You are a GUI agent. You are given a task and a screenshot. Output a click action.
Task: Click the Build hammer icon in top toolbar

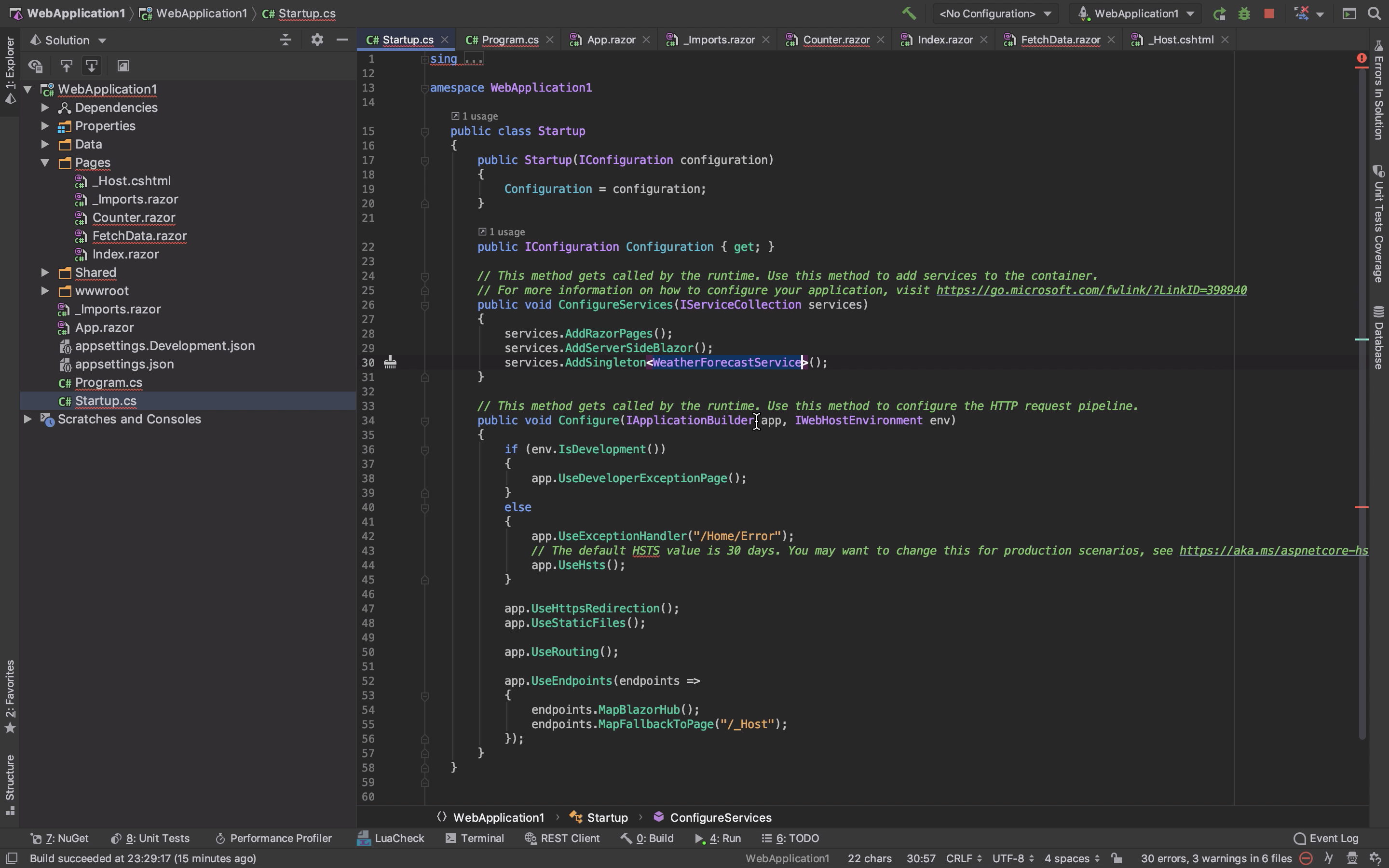(x=909, y=13)
